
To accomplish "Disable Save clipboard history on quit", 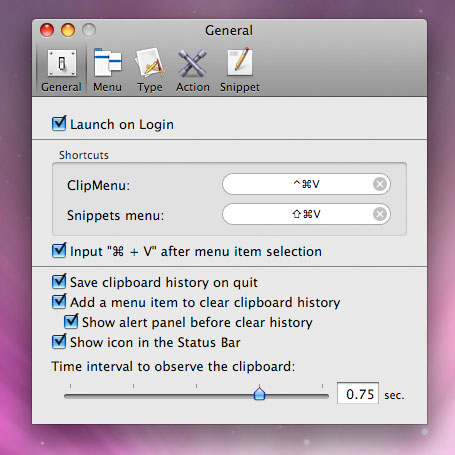I will (59, 282).
